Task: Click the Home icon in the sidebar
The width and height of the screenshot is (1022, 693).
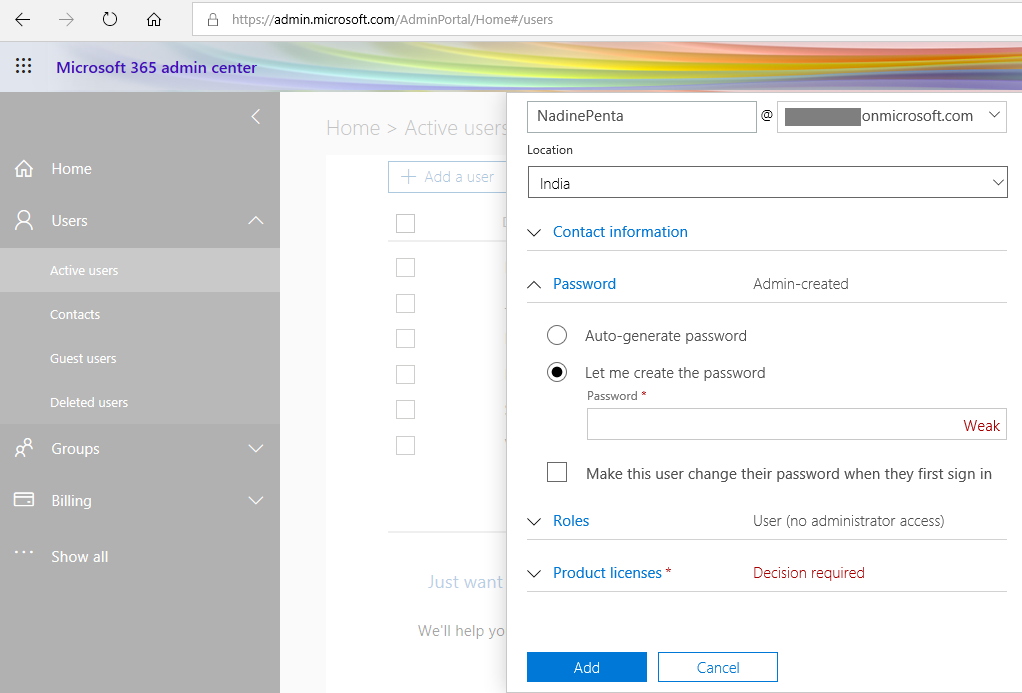Action: pos(22,168)
